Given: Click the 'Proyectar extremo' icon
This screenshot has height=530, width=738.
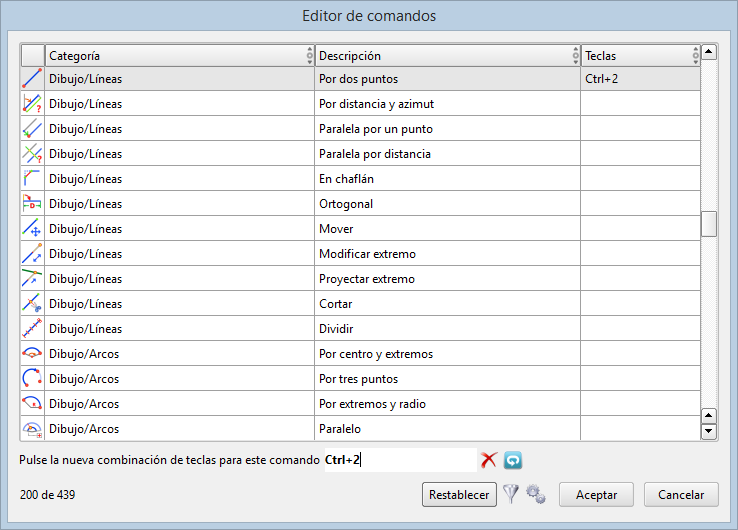Looking at the screenshot, I should coord(32,278).
